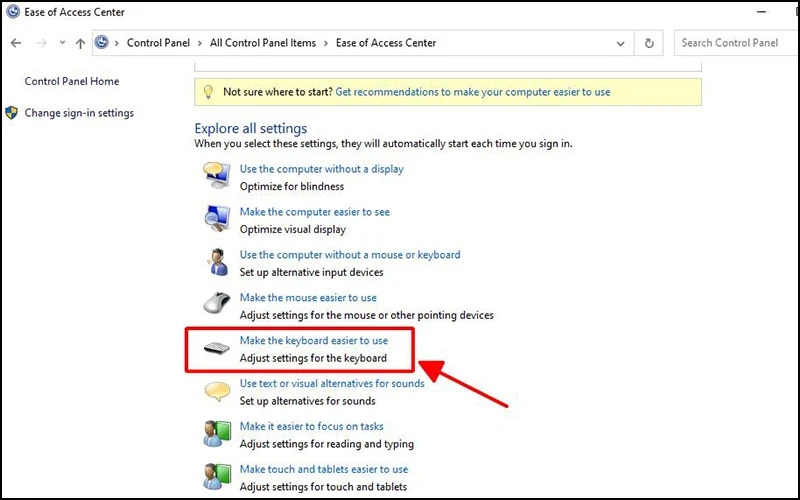This screenshot has height=500, width=800.
Task: Open Make the mouse easier to use
Action: coord(308,297)
